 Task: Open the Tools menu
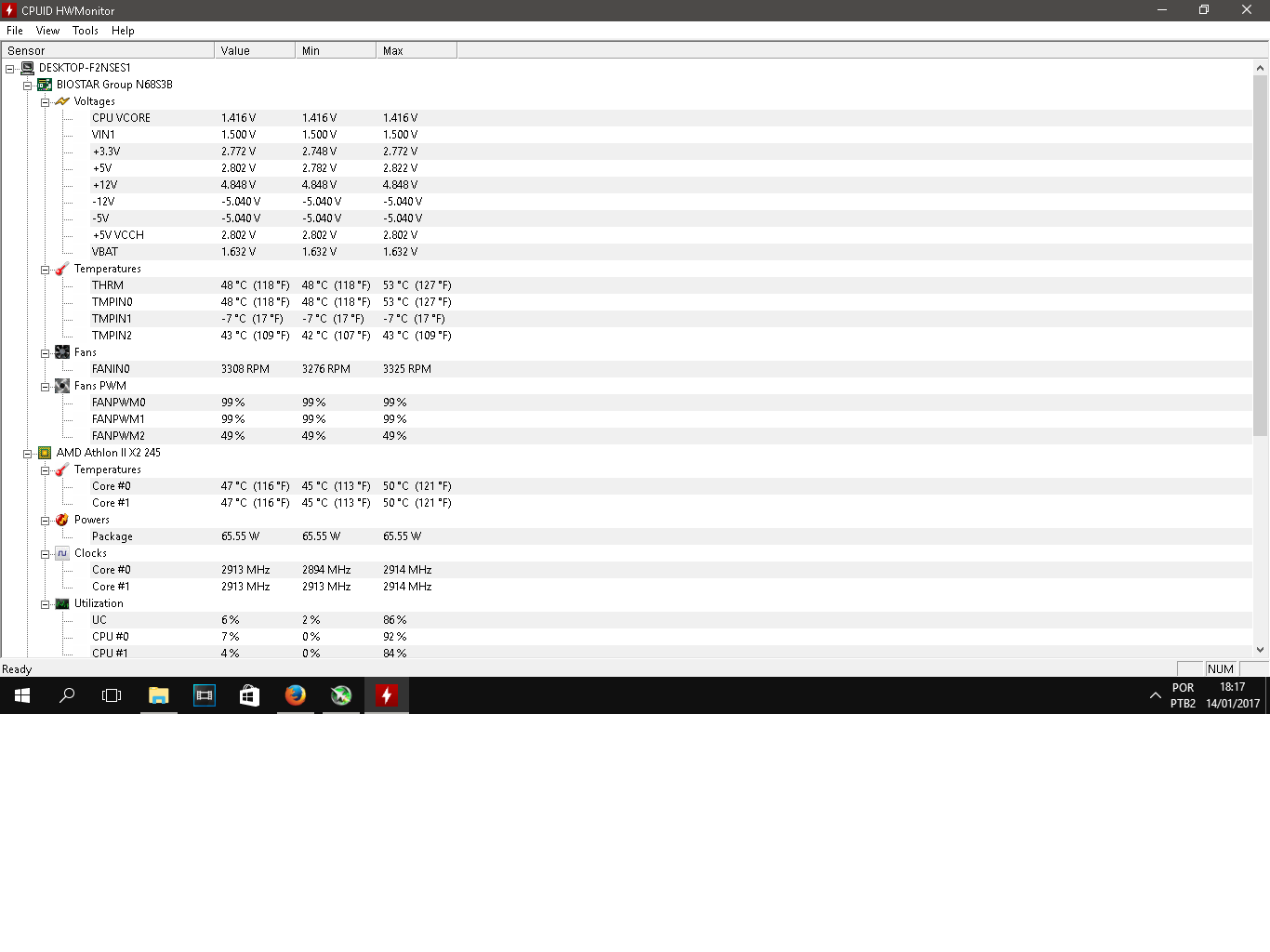click(x=86, y=31)
